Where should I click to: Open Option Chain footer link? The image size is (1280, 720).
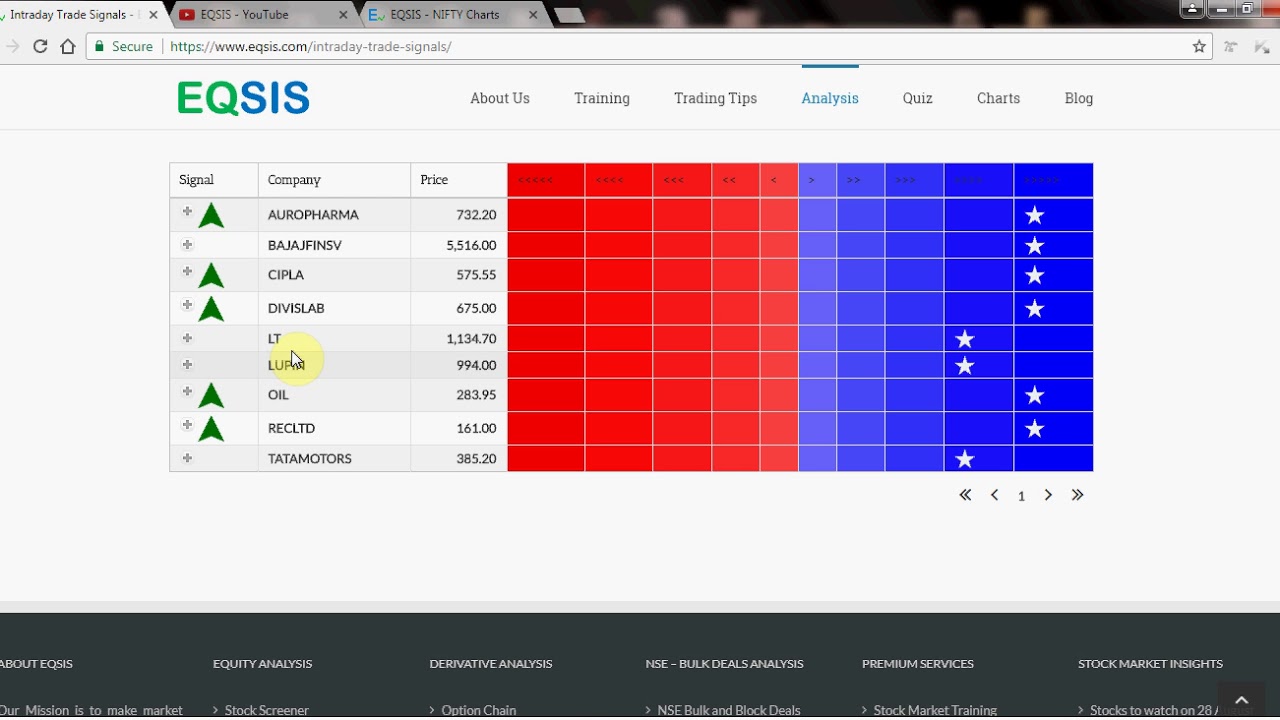[479, 710]
